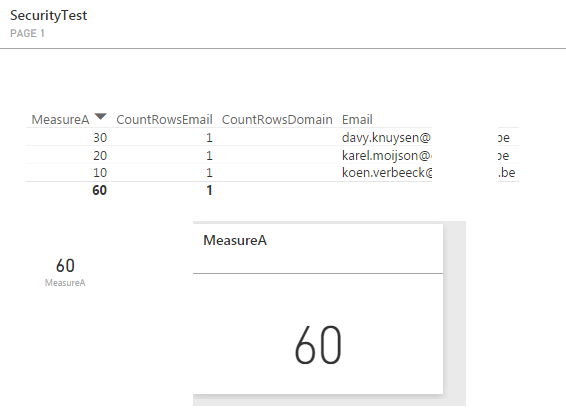Select the MeasureA value 30 cell
The width and height of the screenshot is (566, 411).
(x=100, y=137)
